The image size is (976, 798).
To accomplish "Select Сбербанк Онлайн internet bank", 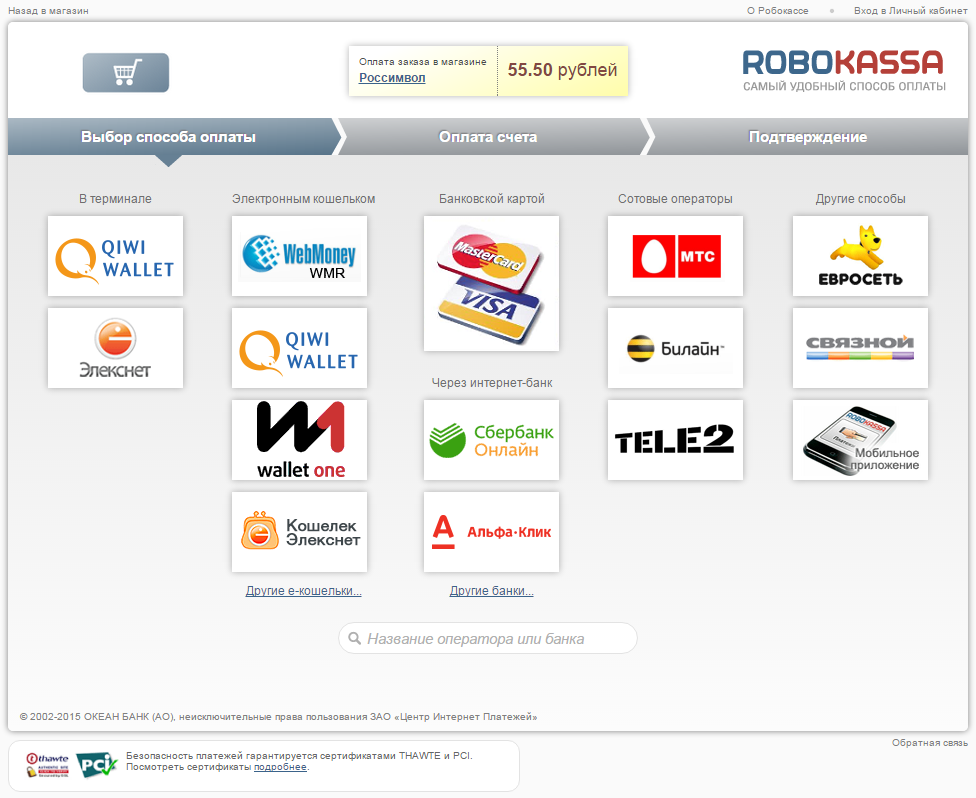I will coord(491,440).
